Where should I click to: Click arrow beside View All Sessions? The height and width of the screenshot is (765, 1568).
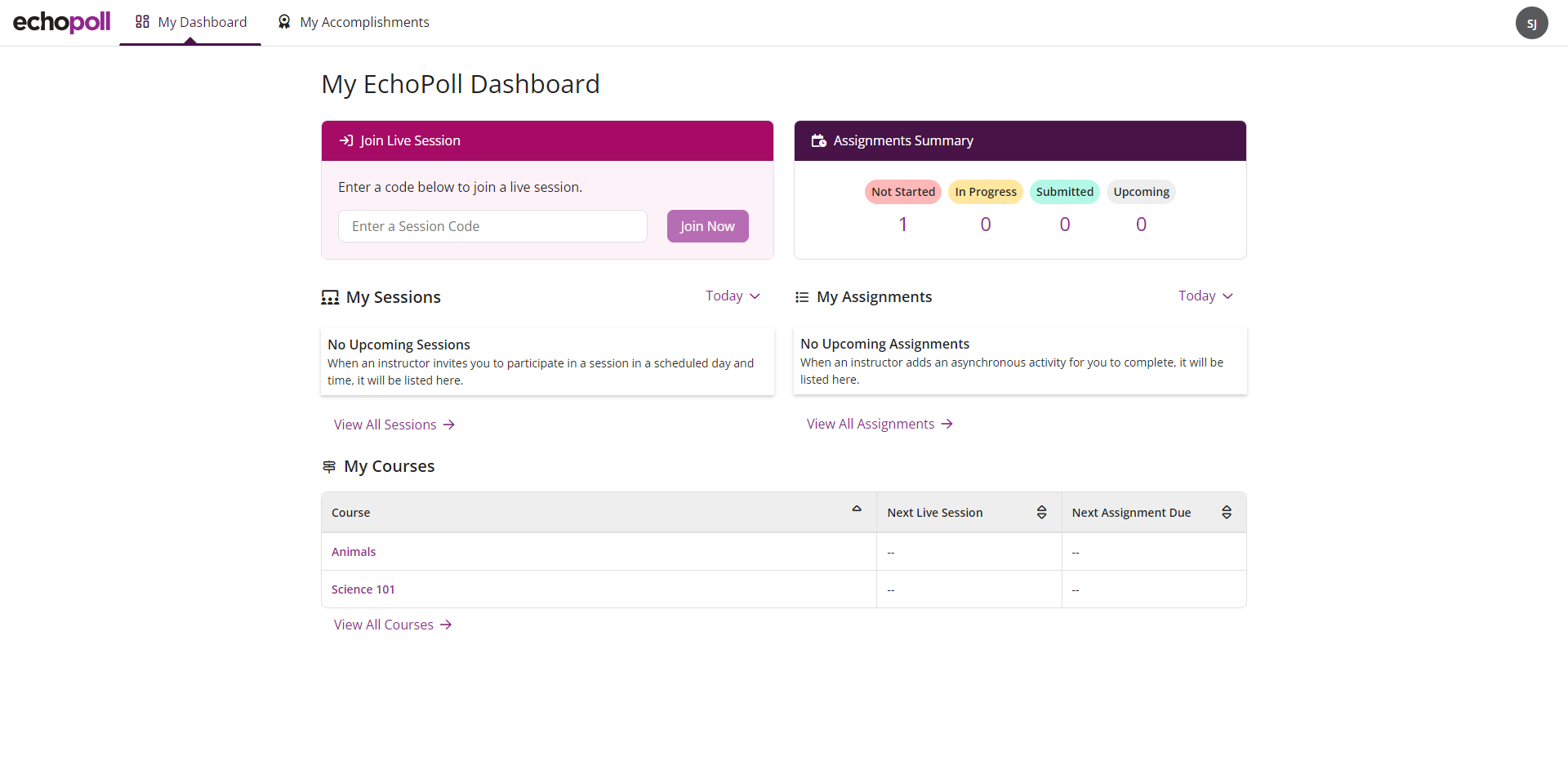449,425
